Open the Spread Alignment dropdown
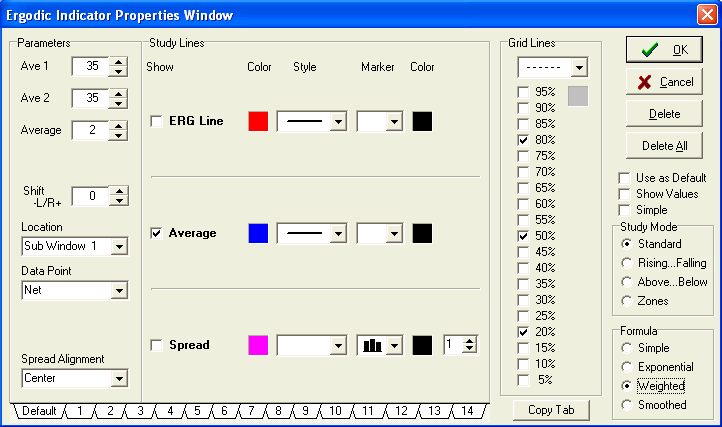 tap(119, 378)
